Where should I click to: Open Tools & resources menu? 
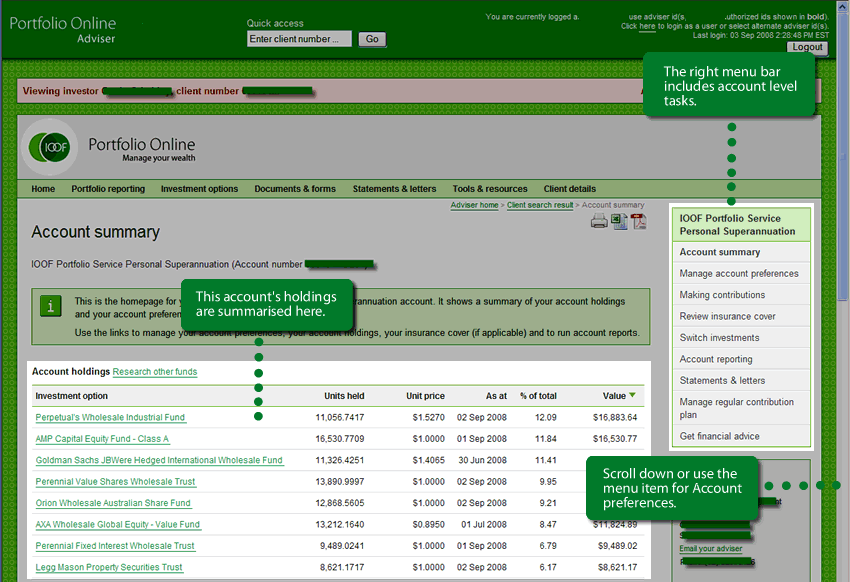[x=490, y=189]
